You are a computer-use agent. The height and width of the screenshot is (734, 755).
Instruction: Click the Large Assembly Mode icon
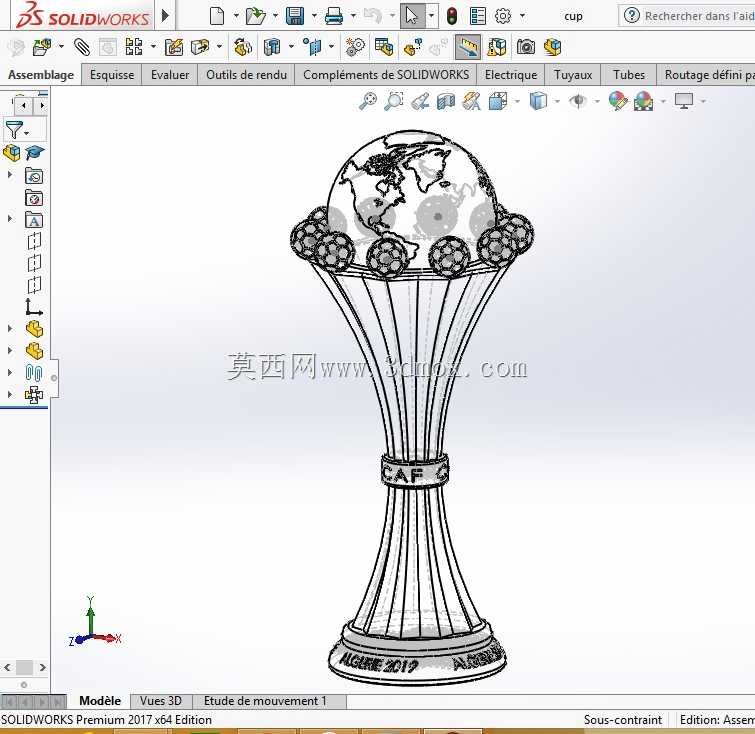553,47
